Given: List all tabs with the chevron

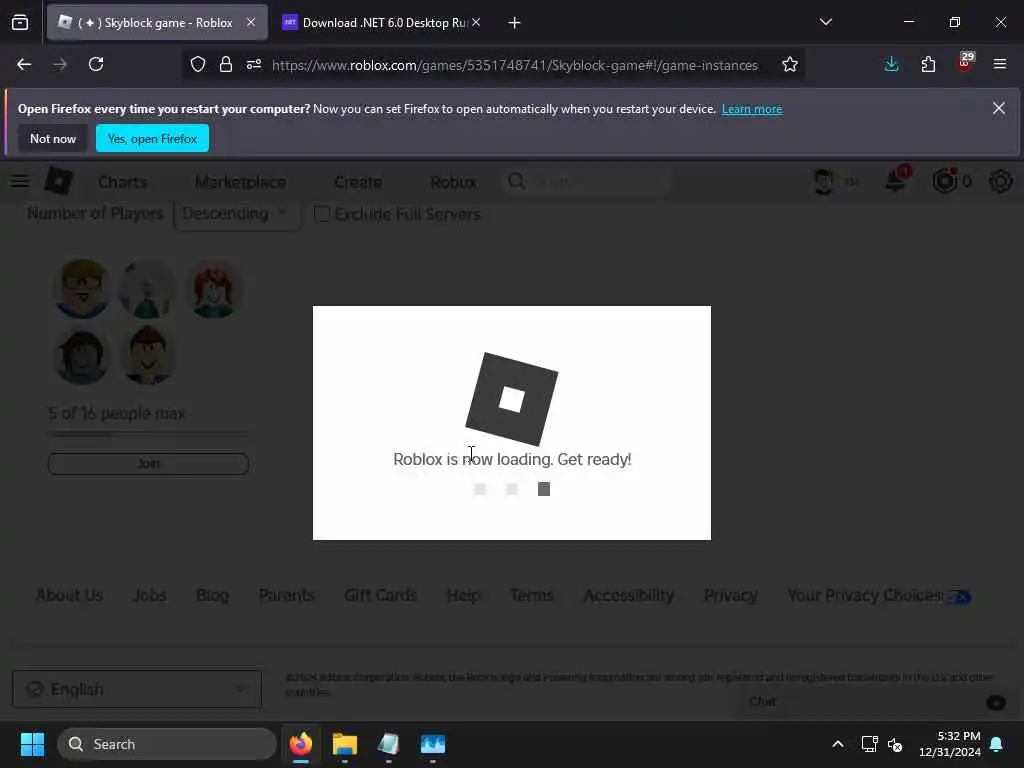Looking at the screenshot, I should click(825, 22).
